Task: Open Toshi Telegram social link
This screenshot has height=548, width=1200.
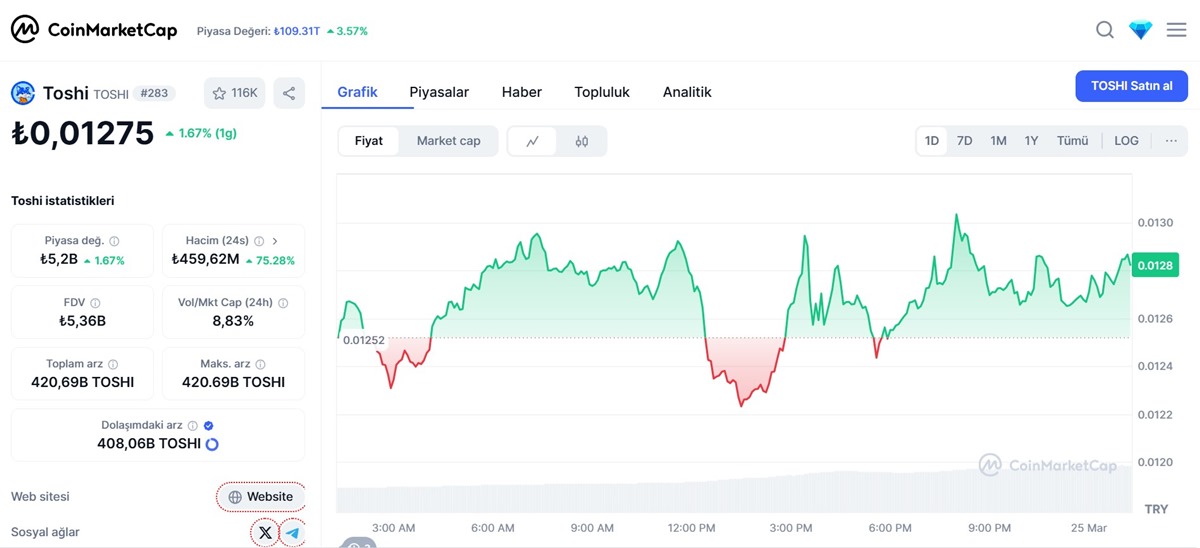Action: click(x=293, y=533)
